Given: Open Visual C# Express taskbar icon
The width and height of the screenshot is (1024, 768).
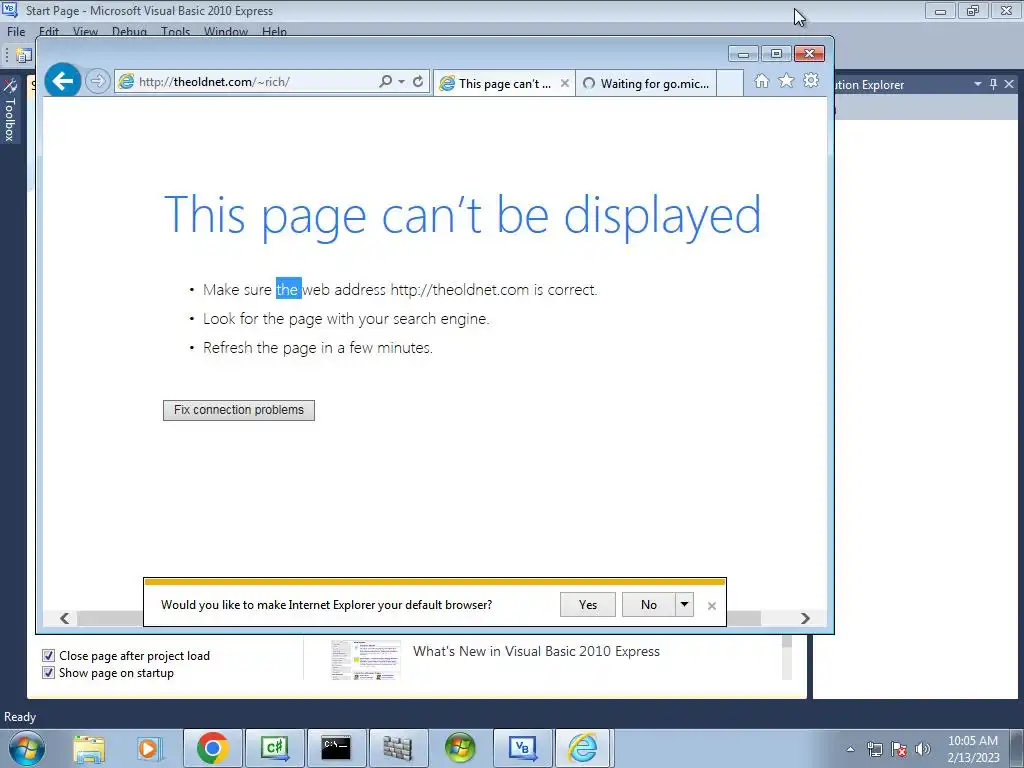Looking at the screenshot, I should pyautogui.click(x=274, y=748).
